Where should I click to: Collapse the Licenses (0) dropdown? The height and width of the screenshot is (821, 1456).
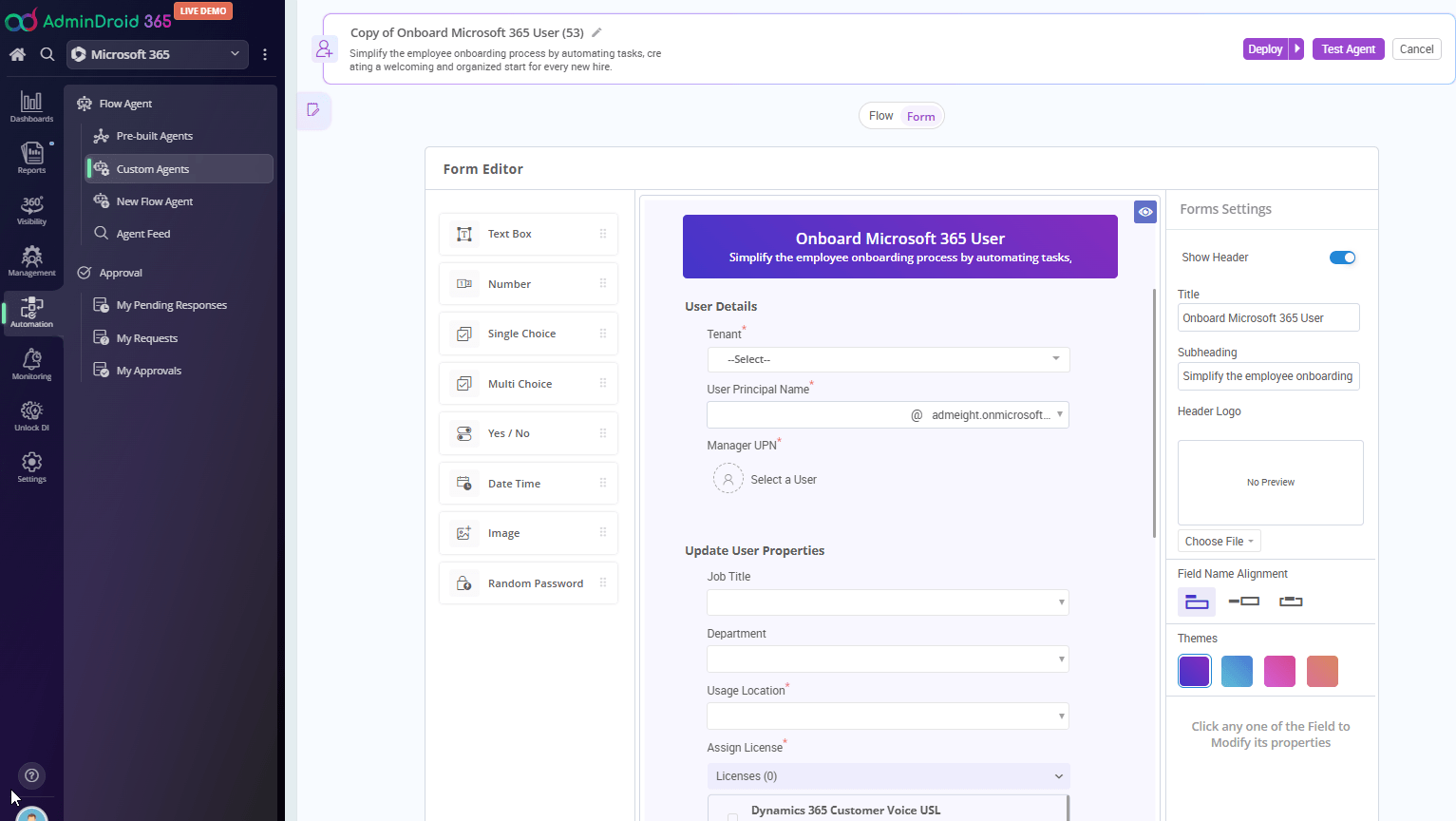888,776
